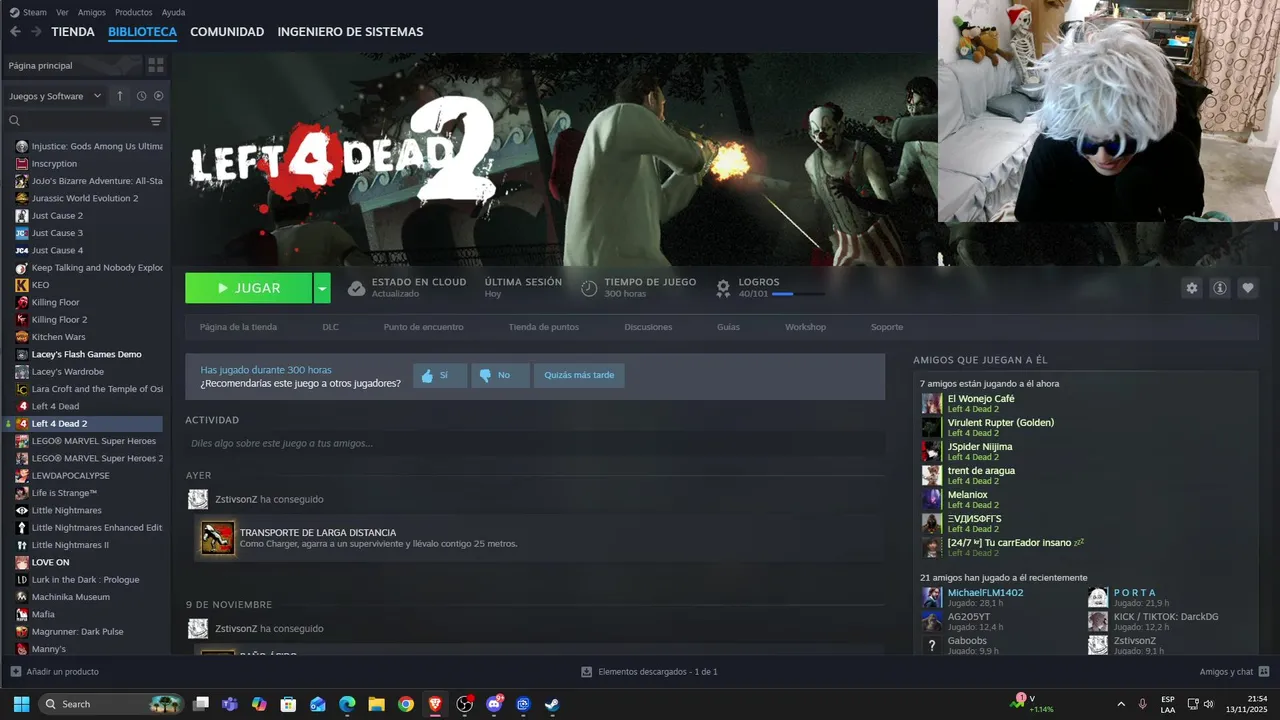The width and height of the screenshot is (1280, 720).
Task: Select Inscryption in the game list
Action: tap(54, 163)
